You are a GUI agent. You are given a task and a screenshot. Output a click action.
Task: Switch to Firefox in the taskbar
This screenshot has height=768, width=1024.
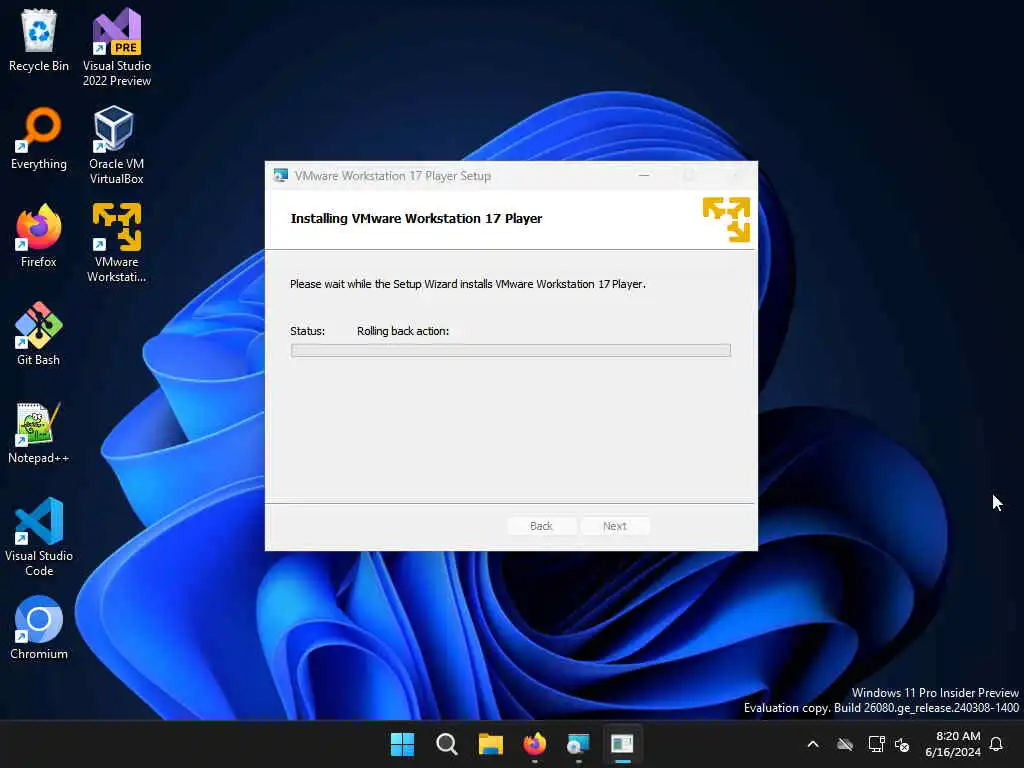pos(534,744)
